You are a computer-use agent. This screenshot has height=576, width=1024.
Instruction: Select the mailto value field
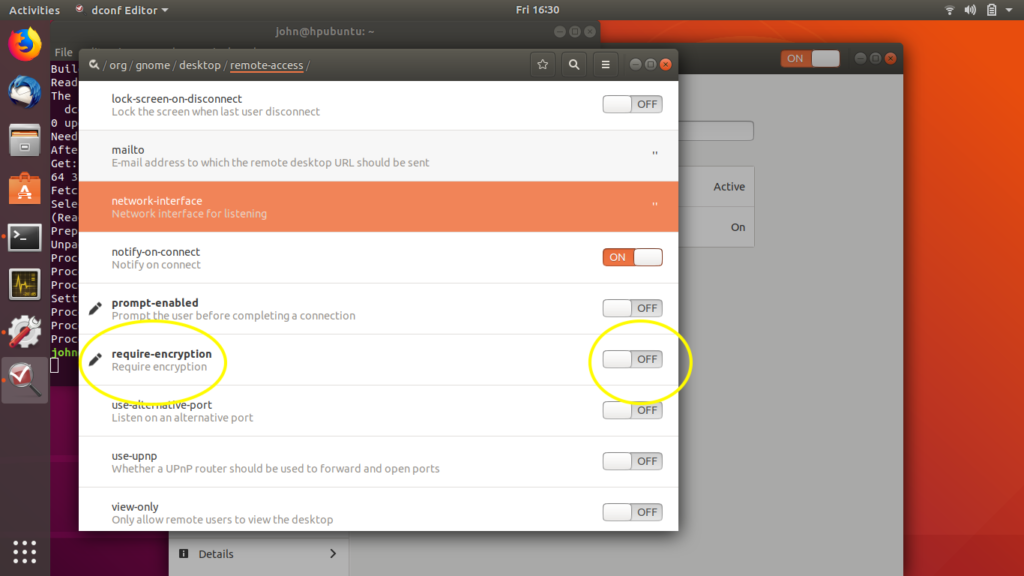(655, 154)
